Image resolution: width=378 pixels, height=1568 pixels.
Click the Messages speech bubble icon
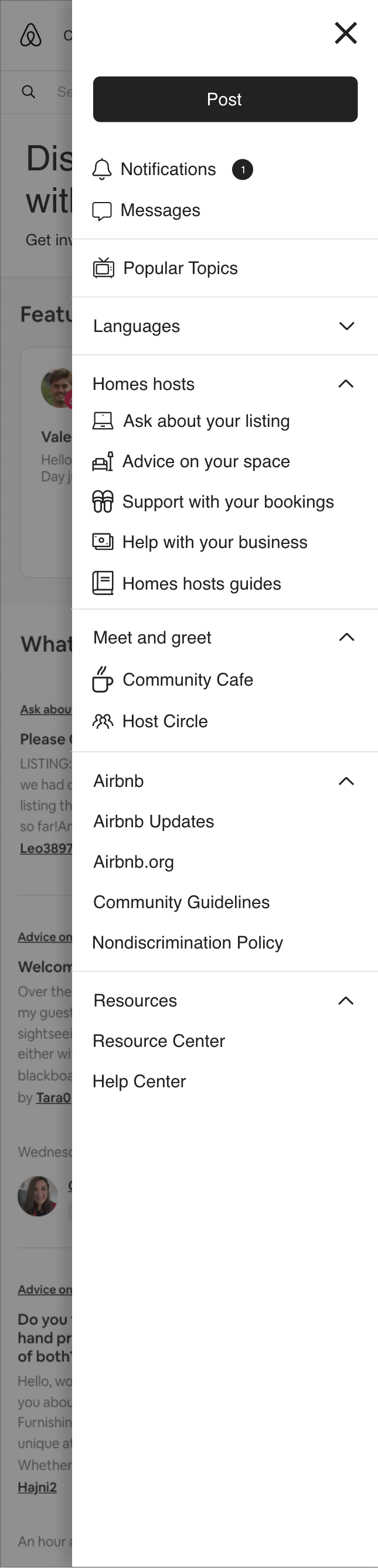pos(102,211)
